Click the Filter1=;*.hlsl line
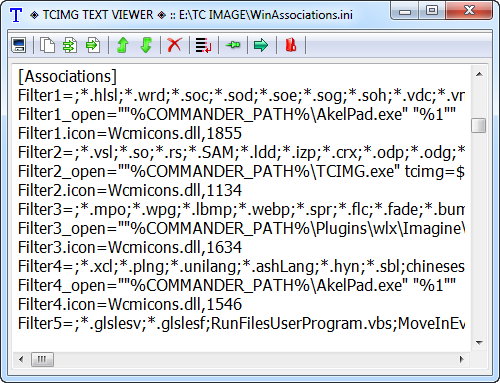 241,96
